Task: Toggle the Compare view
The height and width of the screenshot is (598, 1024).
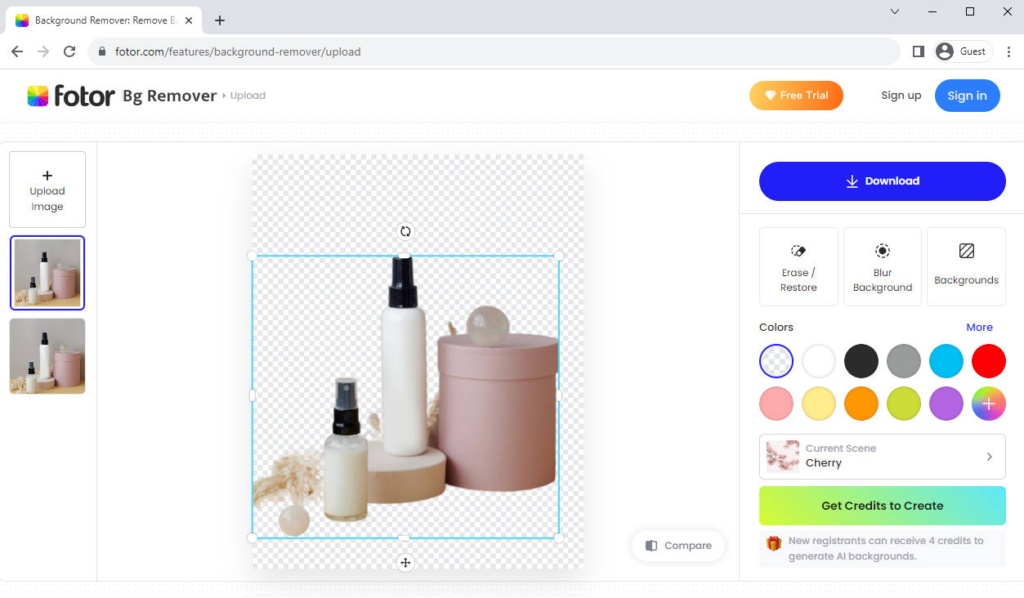Action: click(678, 545)
